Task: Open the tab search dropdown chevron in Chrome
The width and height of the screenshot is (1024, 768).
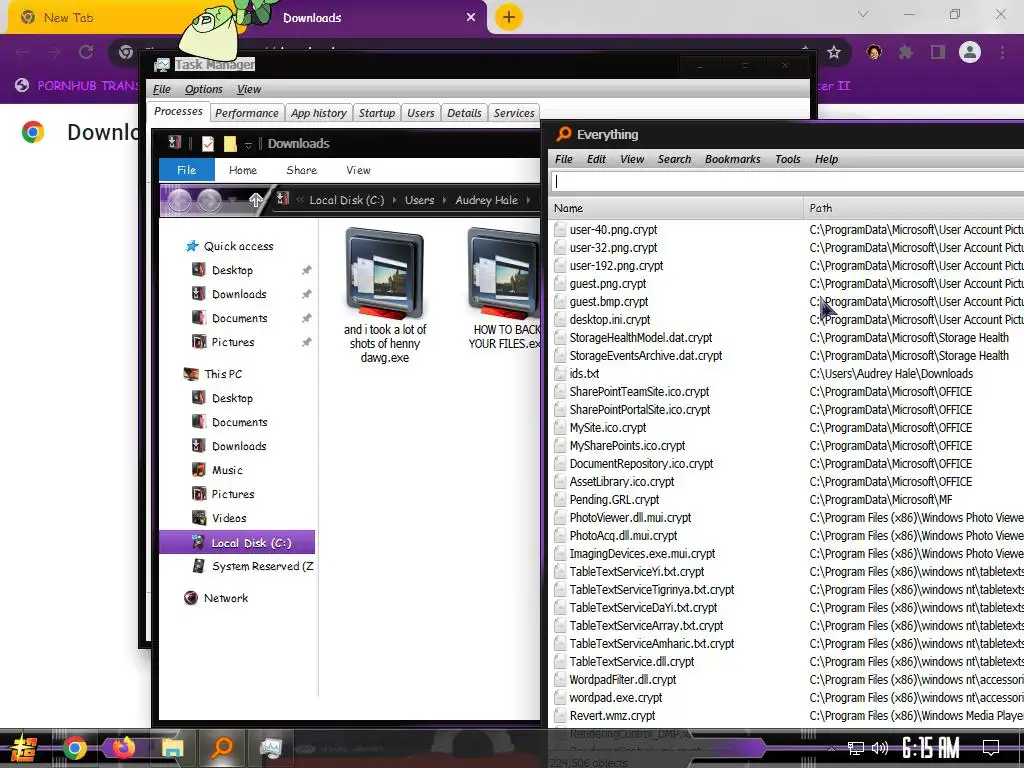Action: pos(863,14)
